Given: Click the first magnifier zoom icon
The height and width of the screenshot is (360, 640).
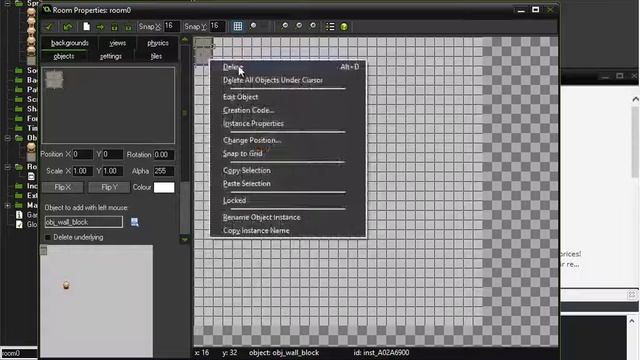Looking at the screenshot, I should (x=284, y=27).
